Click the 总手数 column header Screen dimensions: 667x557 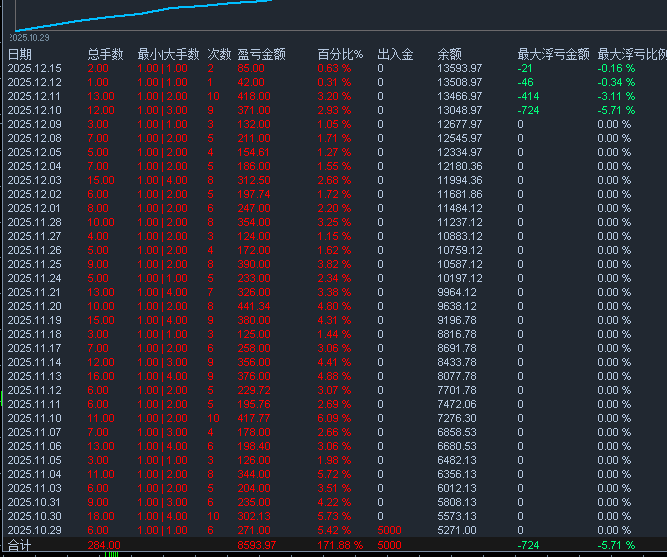click(x=105, y=54)
